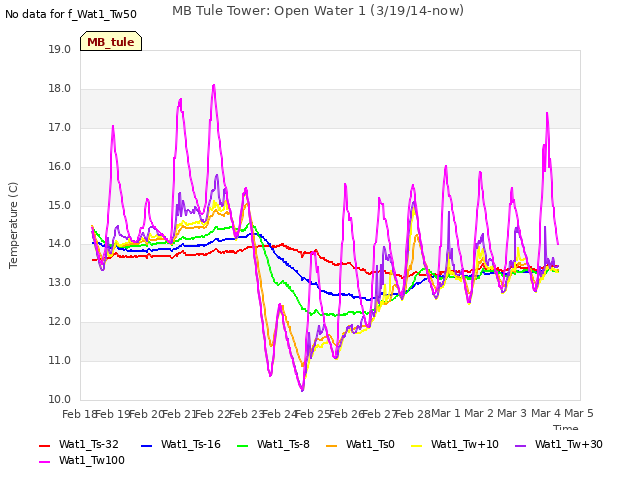This screenshot has height=480, width=640.
Task: Click the 17.0 y-axis tick label
Action: coord(60,127)
